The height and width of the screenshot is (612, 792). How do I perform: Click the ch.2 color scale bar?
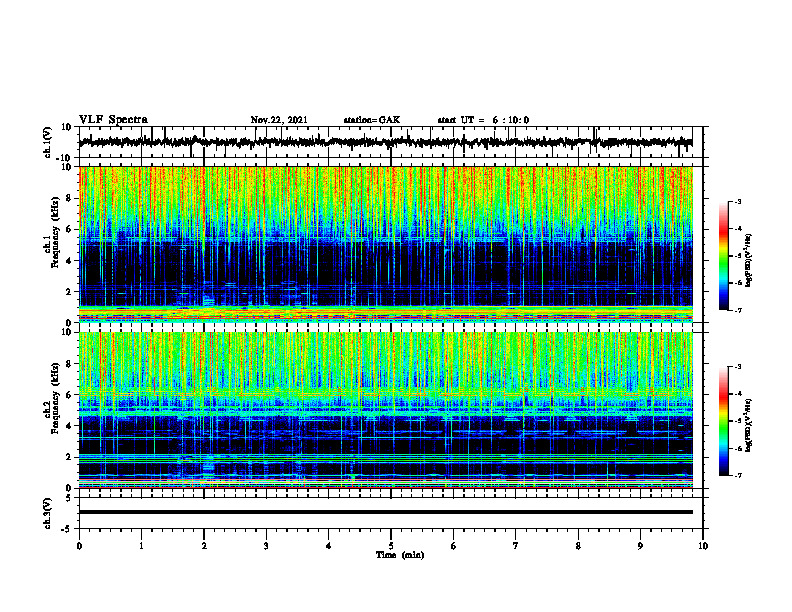pyautogui.click(x=724, y=421)
